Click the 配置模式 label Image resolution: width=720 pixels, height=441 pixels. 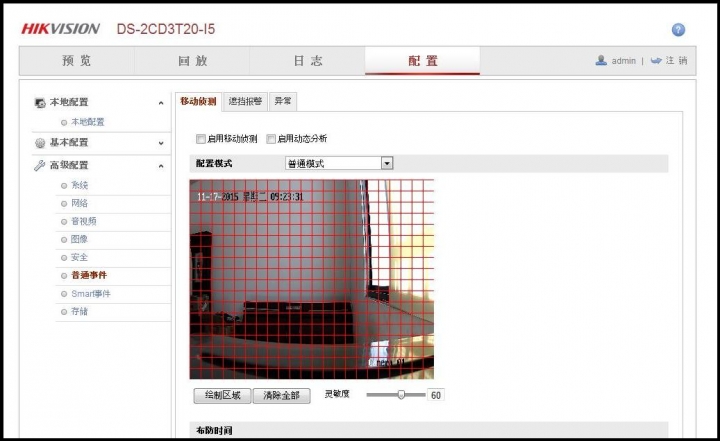214,163
